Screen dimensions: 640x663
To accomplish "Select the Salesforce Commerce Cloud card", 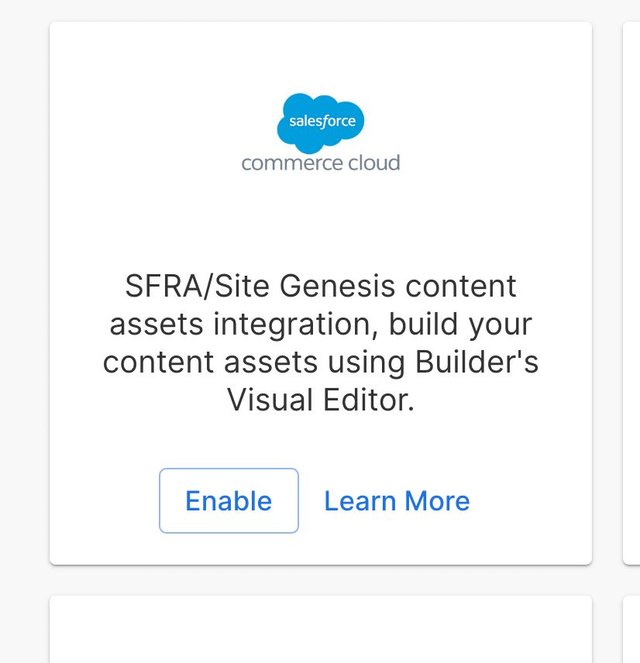I will 320,293.
